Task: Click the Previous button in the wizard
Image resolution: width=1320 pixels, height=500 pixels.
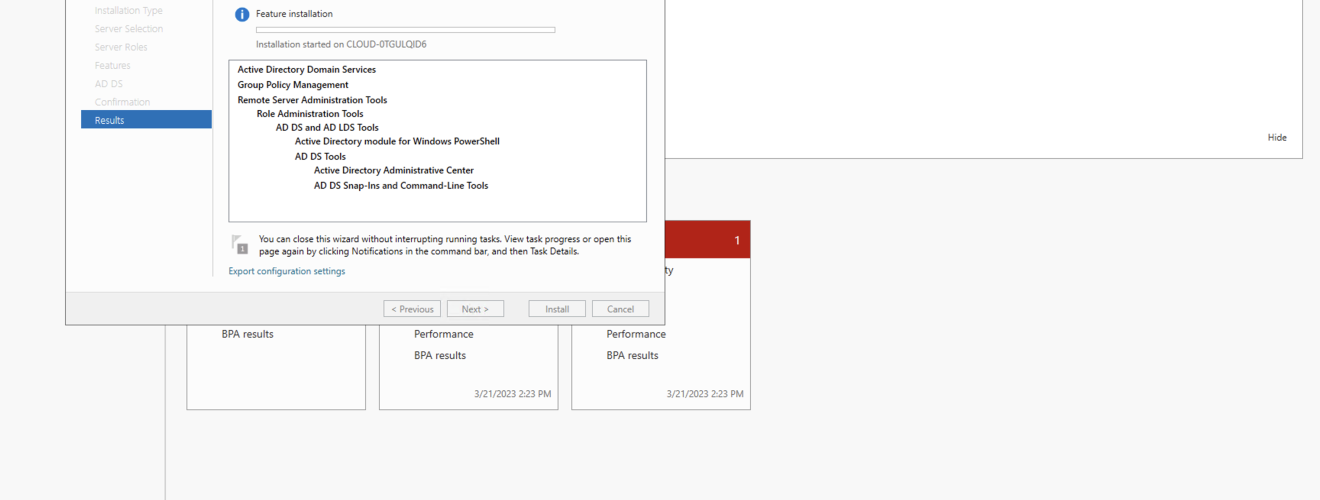Action: tap(412, 309)
